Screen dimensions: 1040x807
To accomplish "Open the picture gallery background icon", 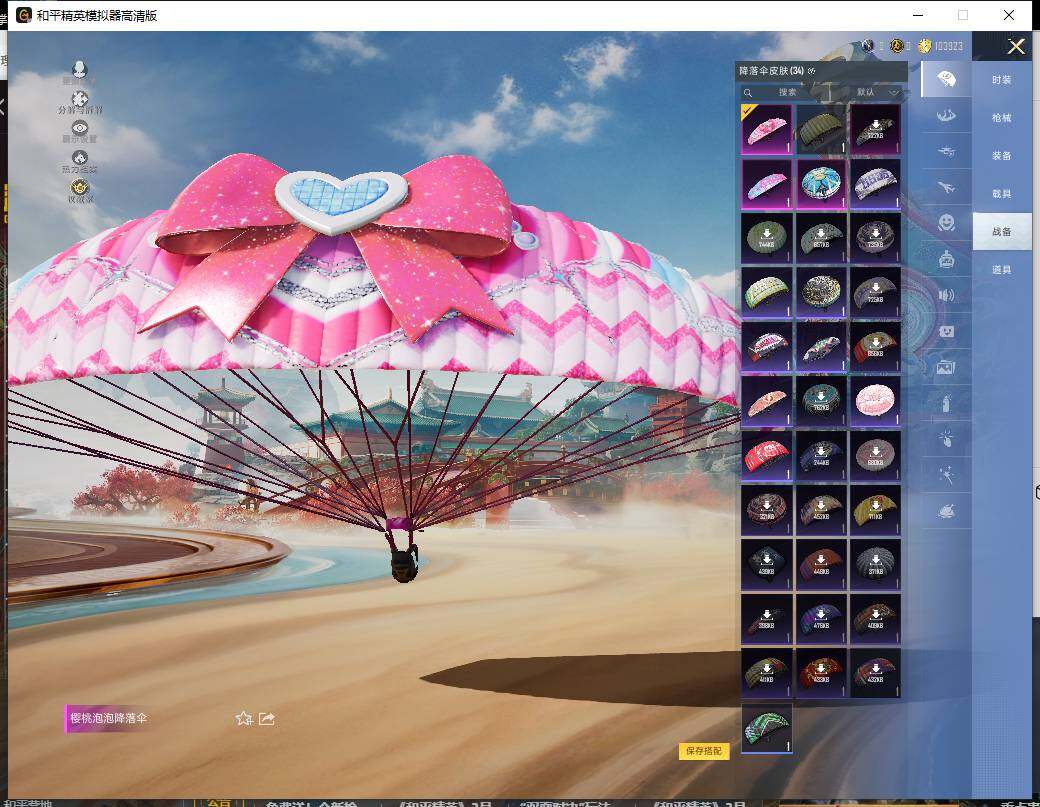I will (x=946, y=367).
